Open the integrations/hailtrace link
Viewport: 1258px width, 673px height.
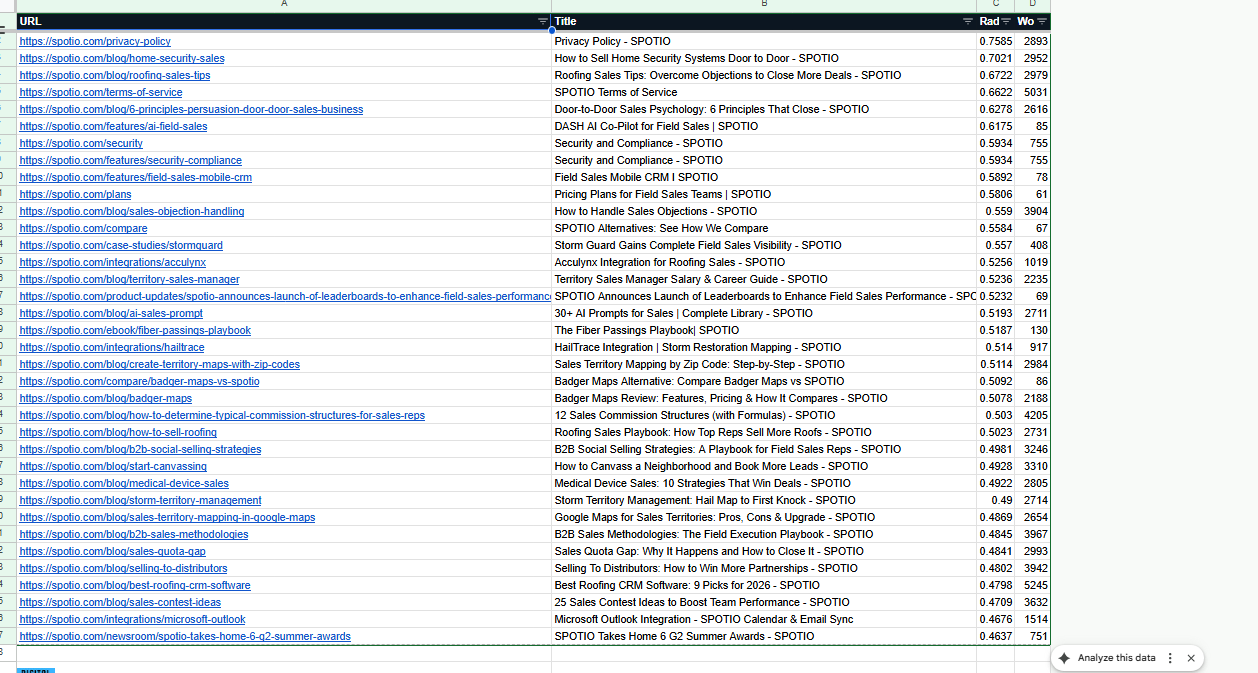point(111,347)
